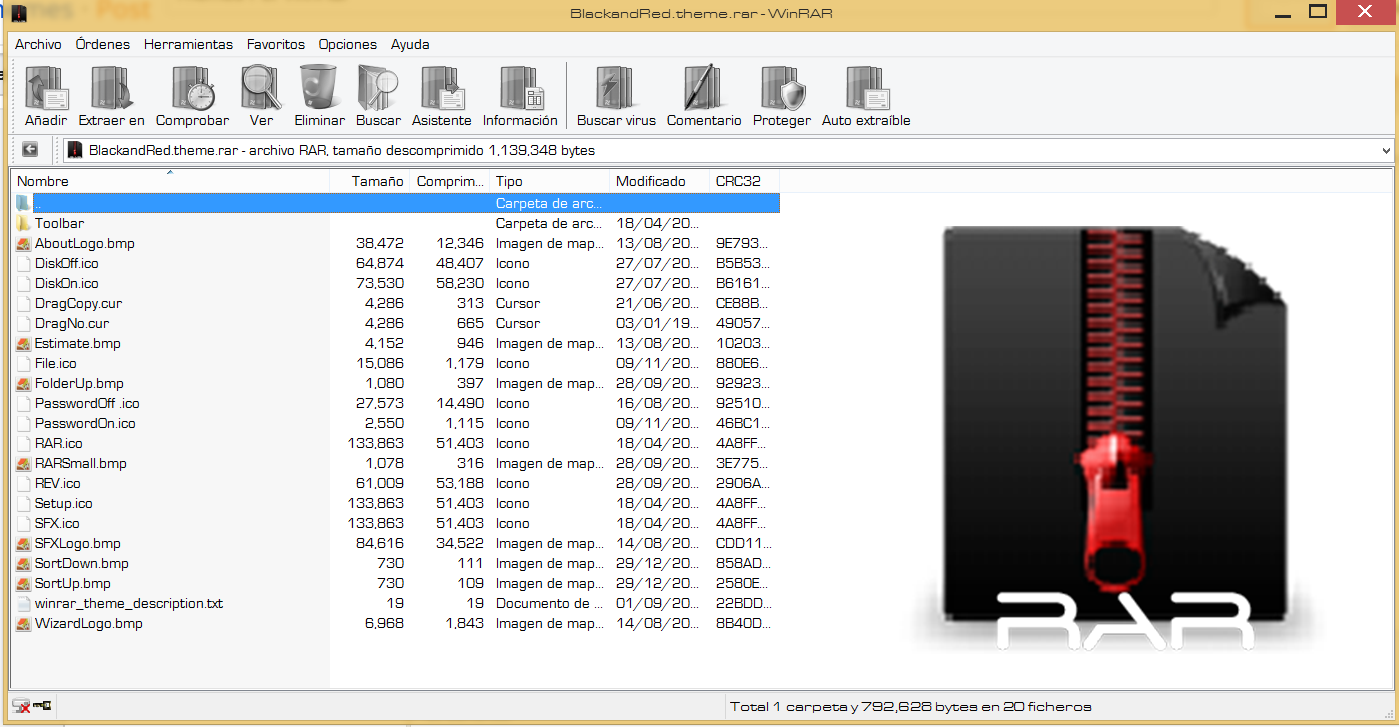Click the Ver toolbar icon
The width and height of the screenshot is (1399, 727).
tap(261, 88)
